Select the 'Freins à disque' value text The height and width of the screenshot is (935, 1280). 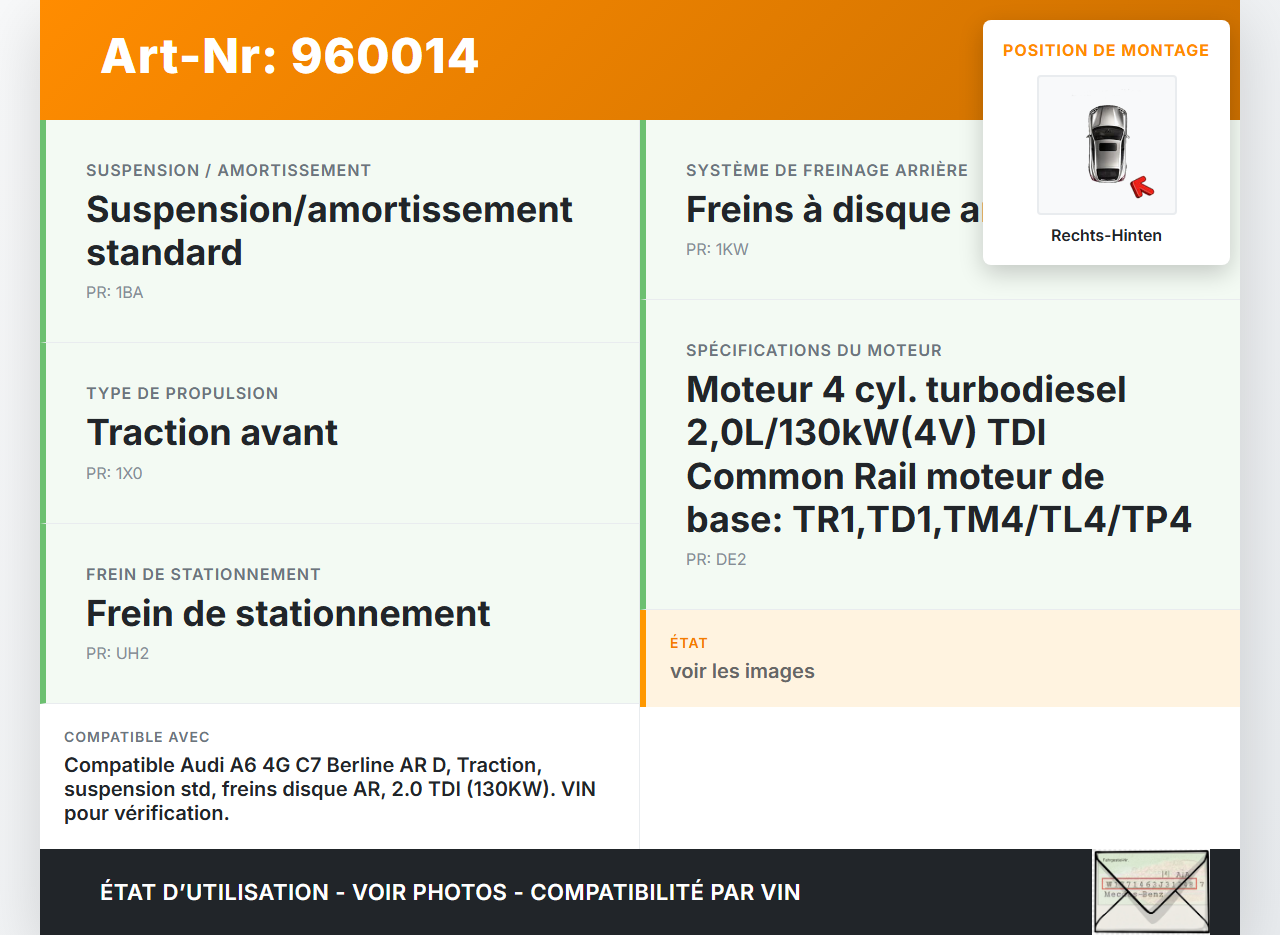[x=834, y=210]
